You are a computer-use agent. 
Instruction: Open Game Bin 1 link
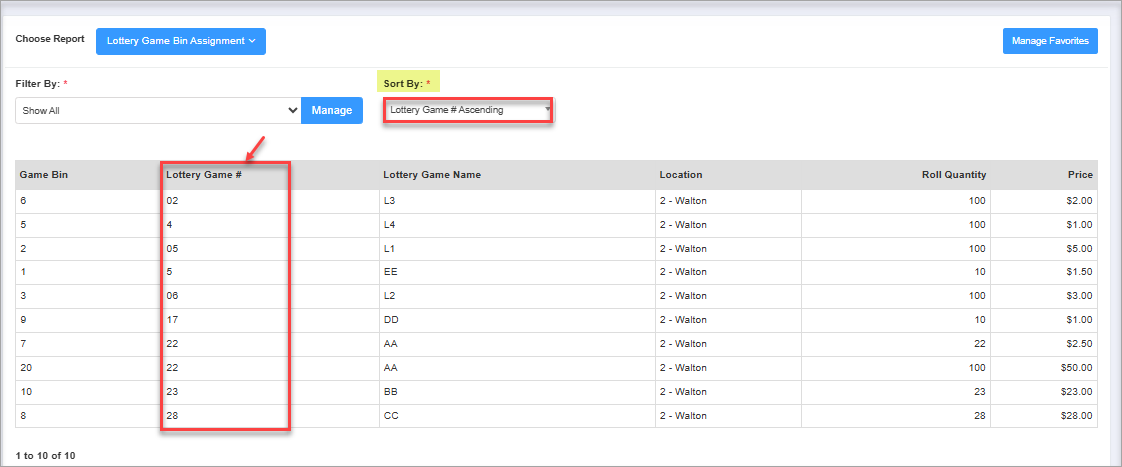point(23,272)
